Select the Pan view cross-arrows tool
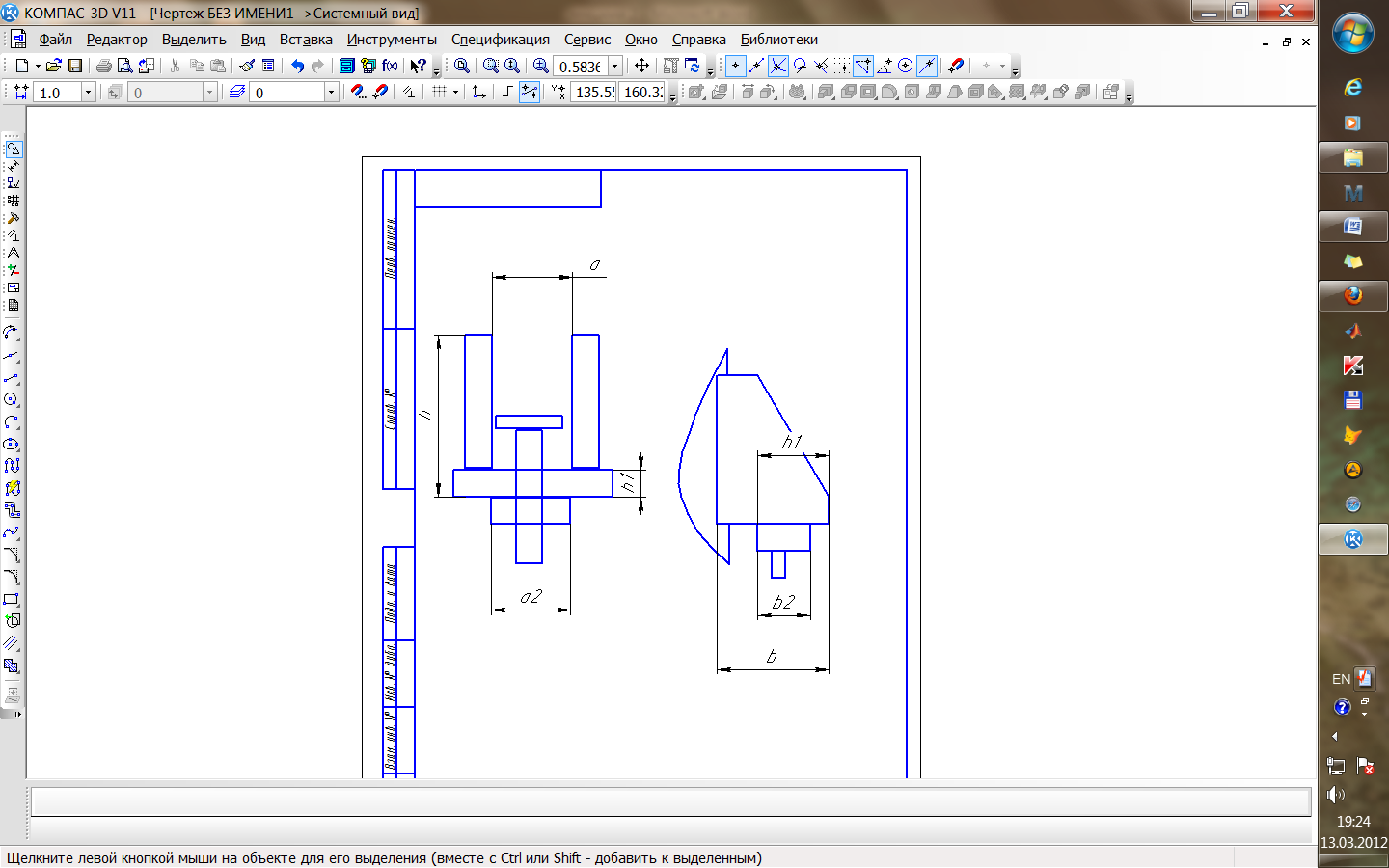1389x868 pixels. point(641,66)
